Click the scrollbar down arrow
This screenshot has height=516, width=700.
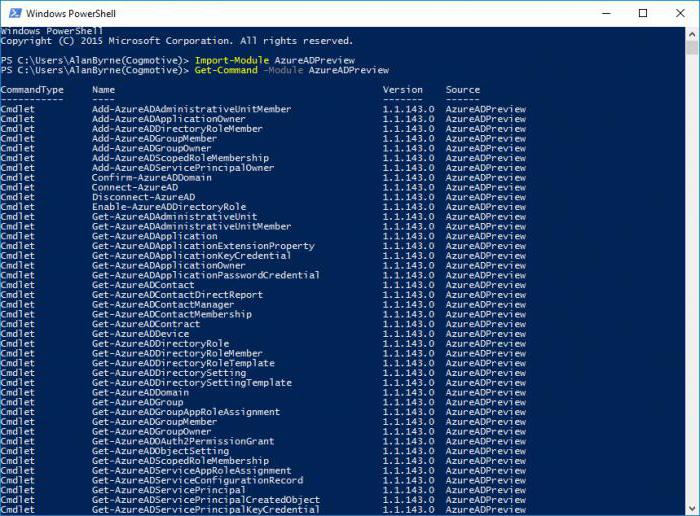(x=692, y=508)
